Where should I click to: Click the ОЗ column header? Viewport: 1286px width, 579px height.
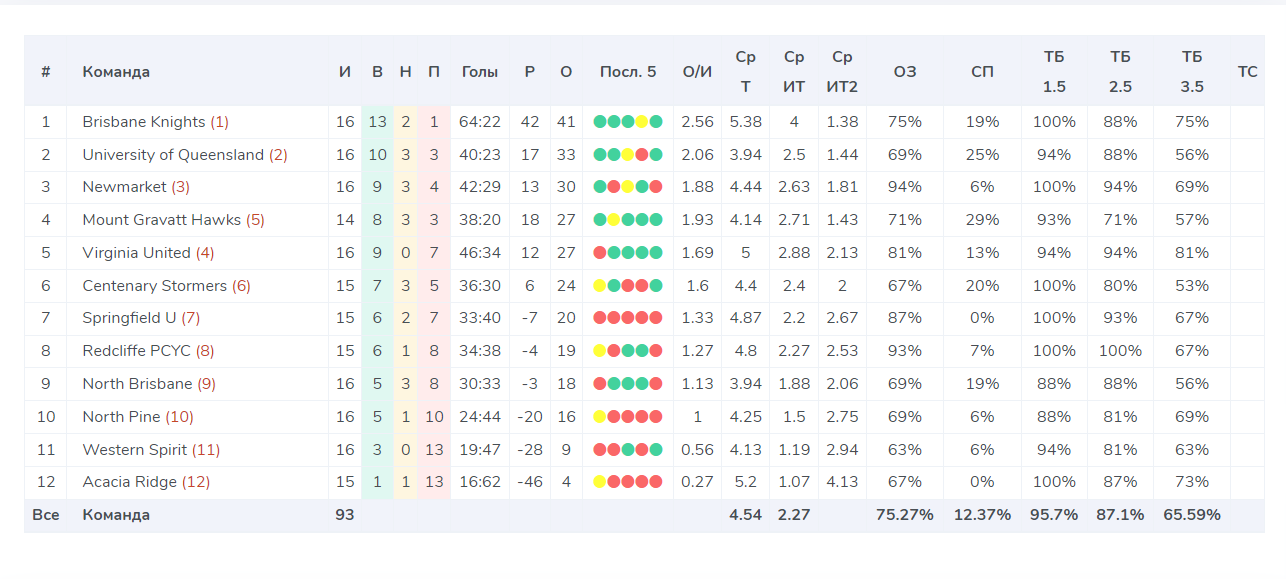pyautogui.click(x=905, y=72)
